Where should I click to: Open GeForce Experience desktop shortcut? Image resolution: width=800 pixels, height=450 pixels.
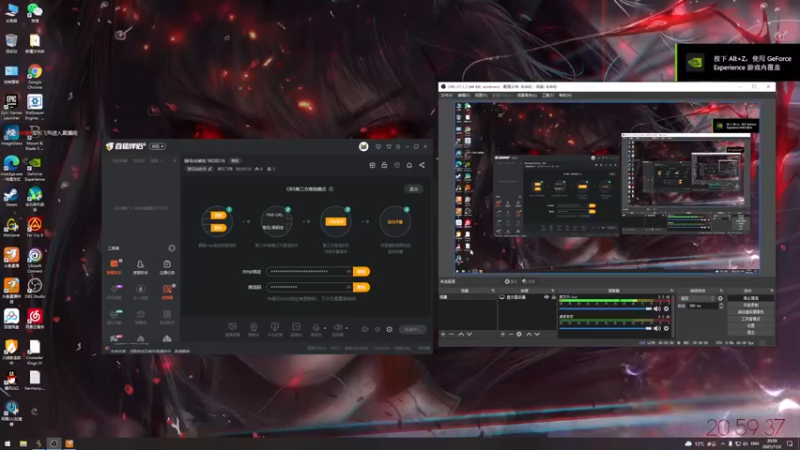click(x=35, y=169)
